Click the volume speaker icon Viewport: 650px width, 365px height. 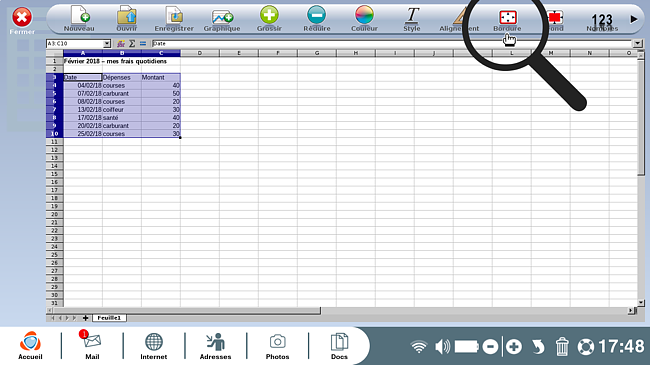point(442,346)
